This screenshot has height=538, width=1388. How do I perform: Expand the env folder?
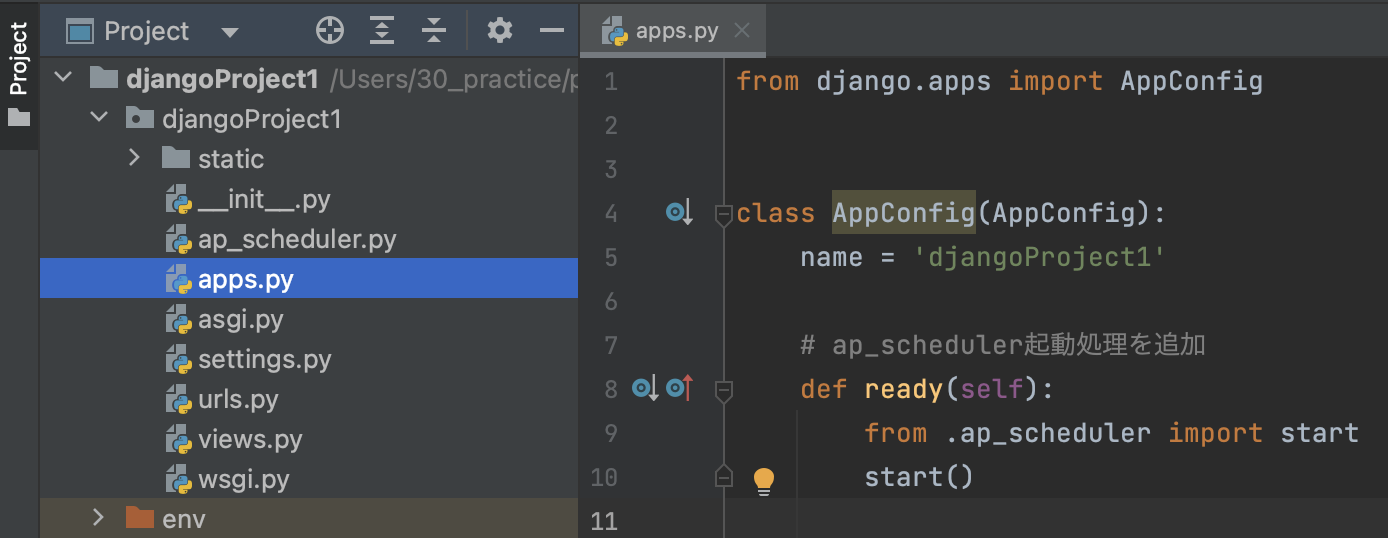[98, 518]
